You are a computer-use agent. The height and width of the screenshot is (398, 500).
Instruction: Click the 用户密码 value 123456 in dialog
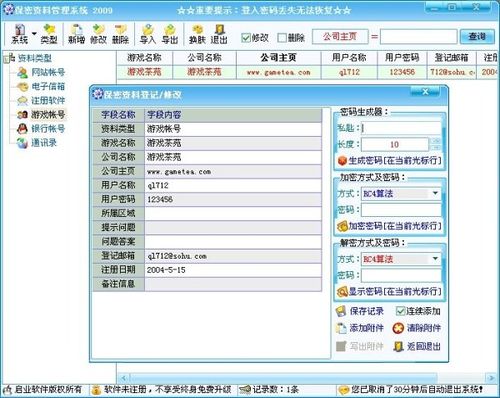[x=233, y=199]
